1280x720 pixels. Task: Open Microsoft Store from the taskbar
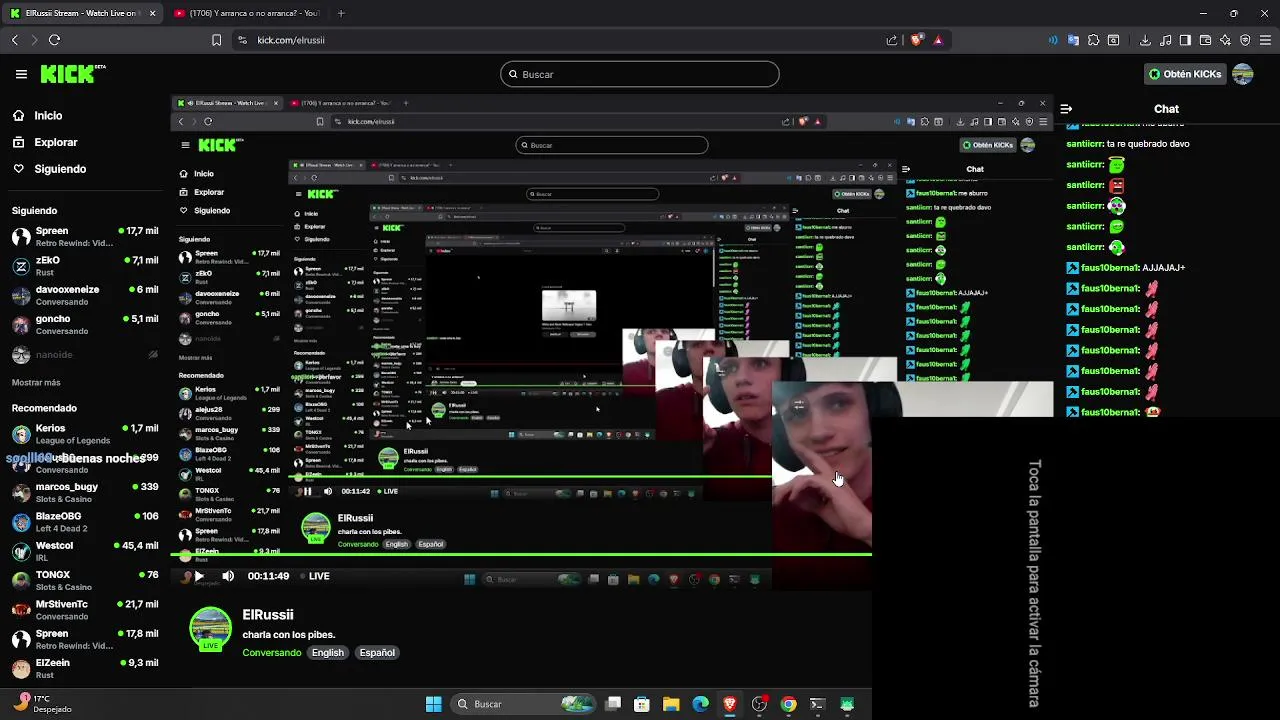click(x=642, y=704)
